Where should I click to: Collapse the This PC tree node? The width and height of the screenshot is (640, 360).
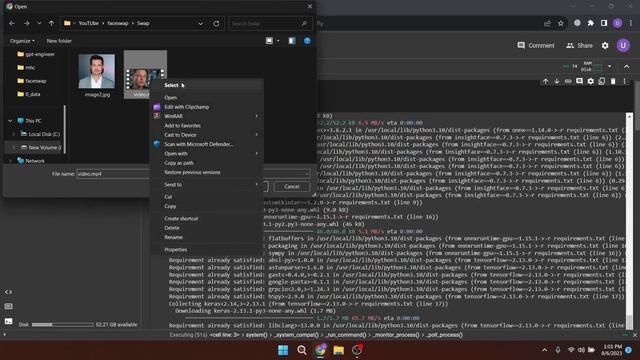click(x=10, y=121)
